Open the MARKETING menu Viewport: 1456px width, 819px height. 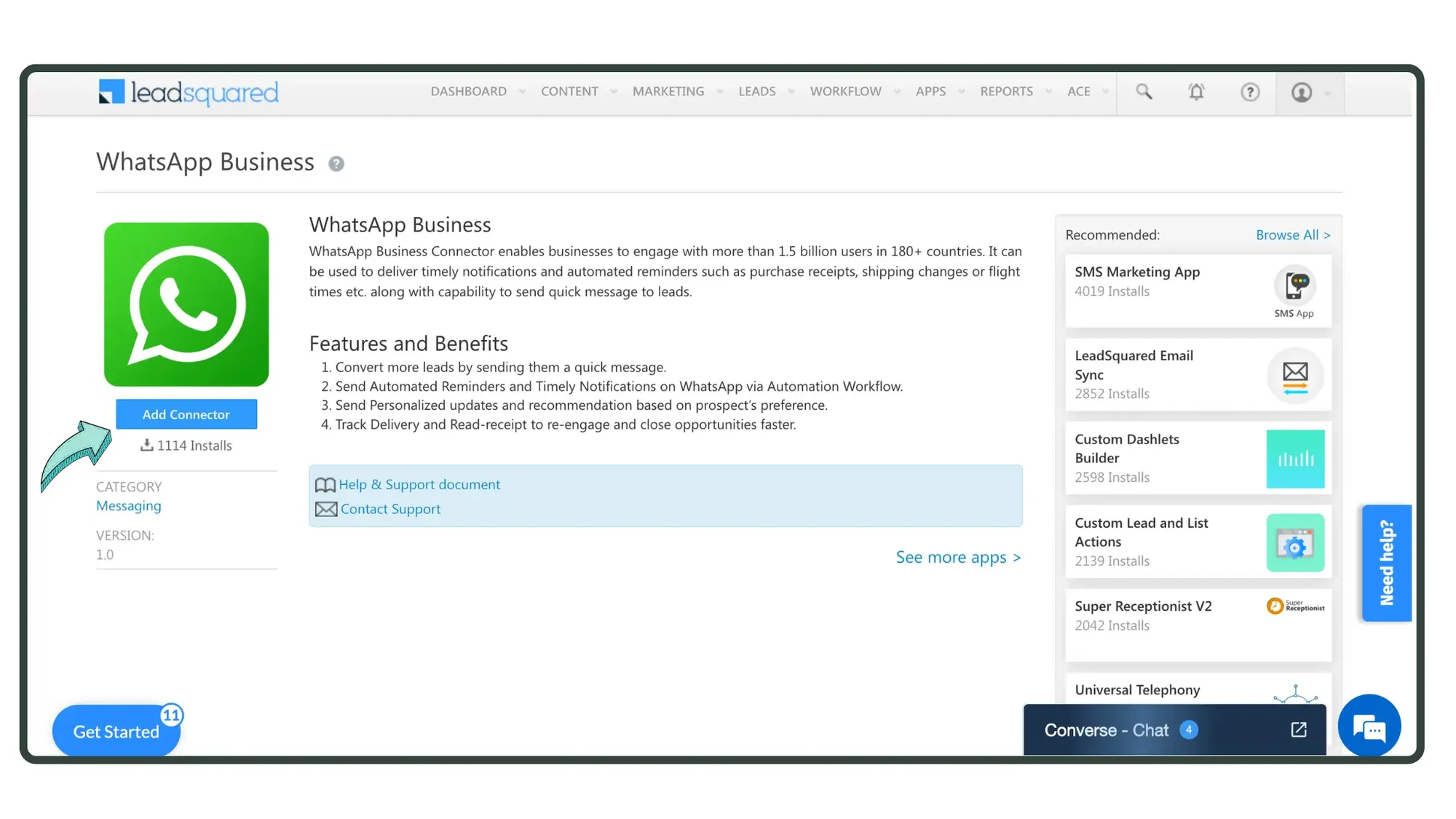(668, 92)
